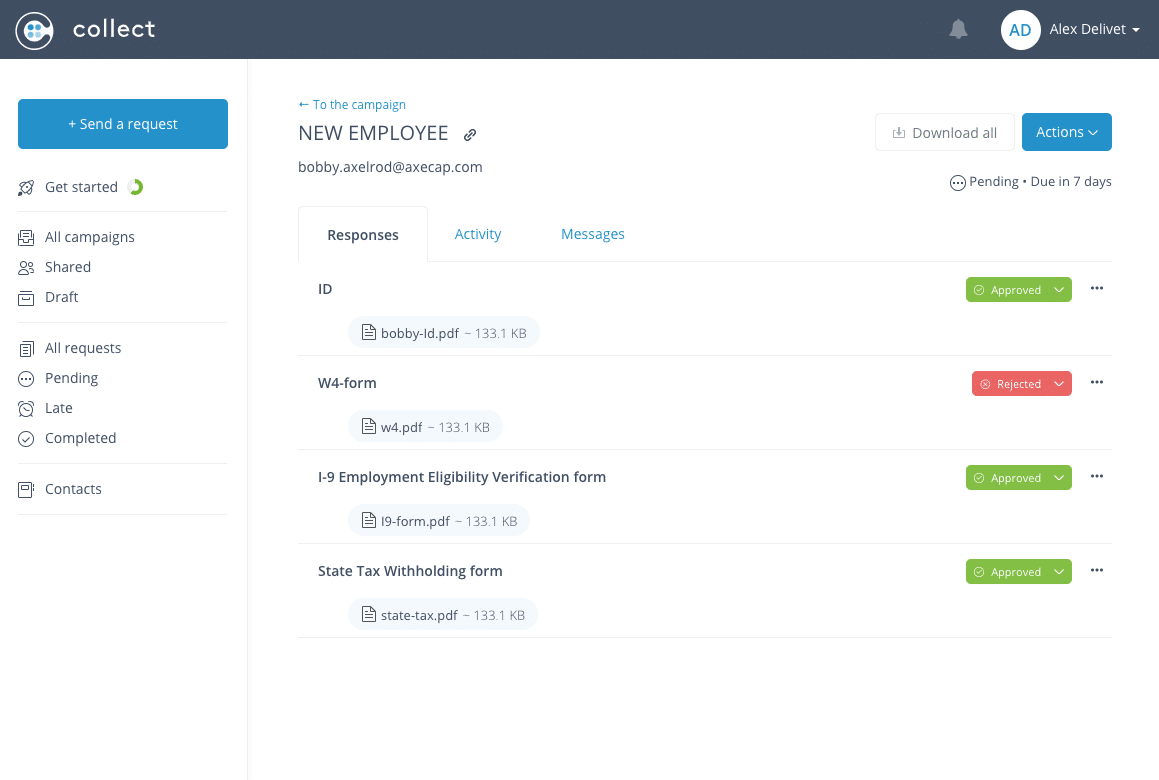Click the Send a request button
Viewport: 1159px width, 780px height.
pos(123,124)
